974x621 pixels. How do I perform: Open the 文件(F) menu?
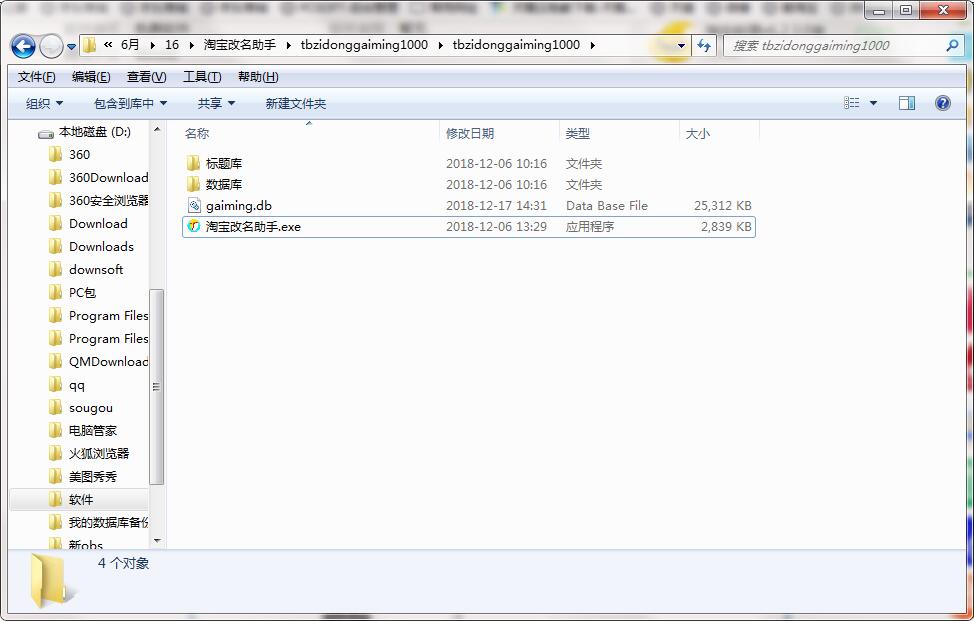[37, 77]
